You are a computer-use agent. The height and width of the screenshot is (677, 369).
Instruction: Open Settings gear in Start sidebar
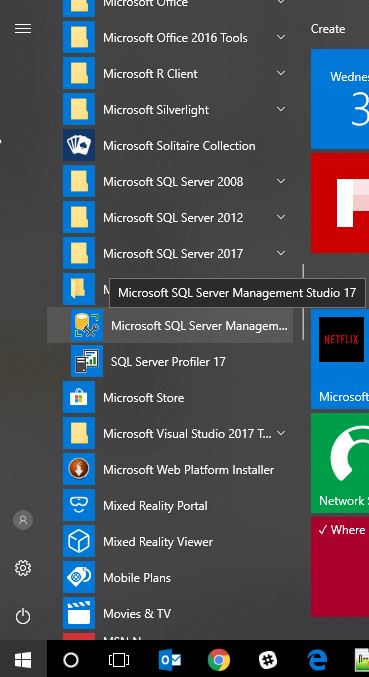pos(23,568)
